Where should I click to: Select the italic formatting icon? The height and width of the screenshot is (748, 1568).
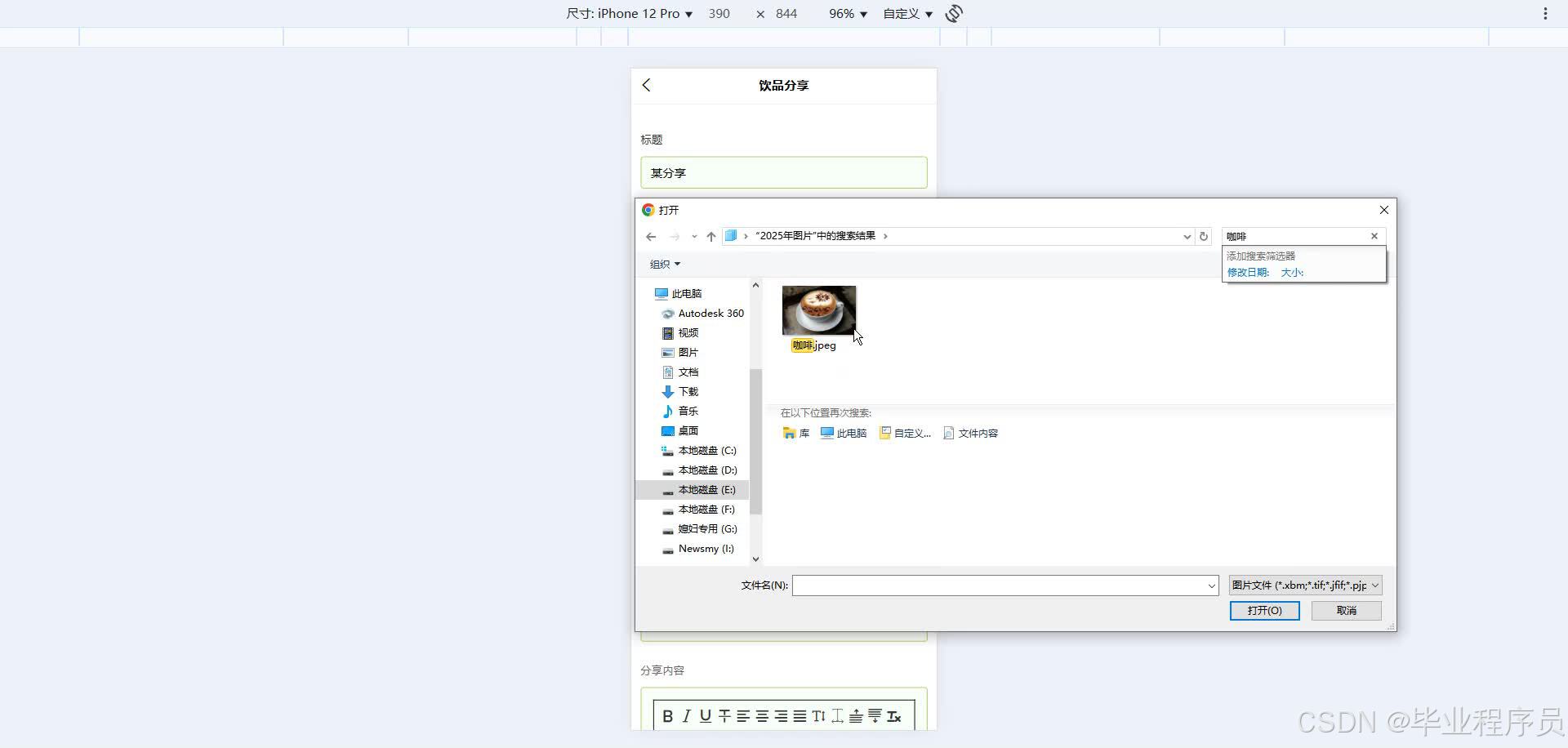coord(687,716)
